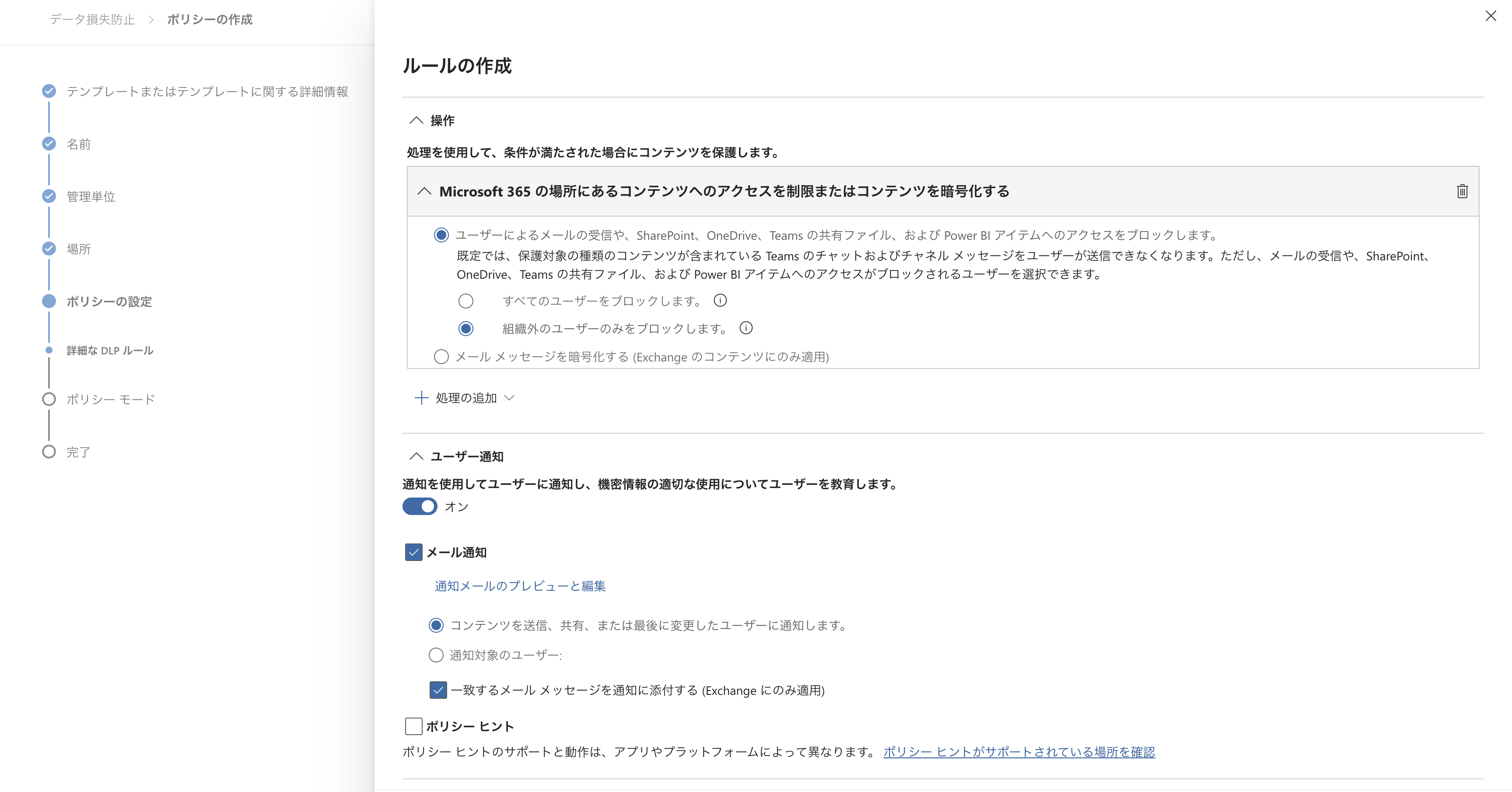Collapse the Microsoft 365 access restriction section
Screen dimensions: 1512x792
pyautogui.click(x=424, y=191)
